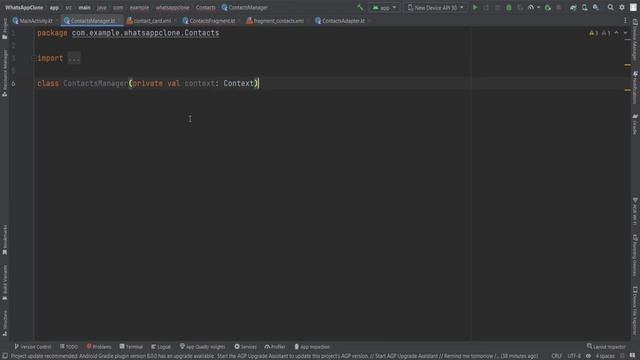The image size is (640, 360).
Task: Open the App Inspection tool window
Action: click(x=312, y=347)
